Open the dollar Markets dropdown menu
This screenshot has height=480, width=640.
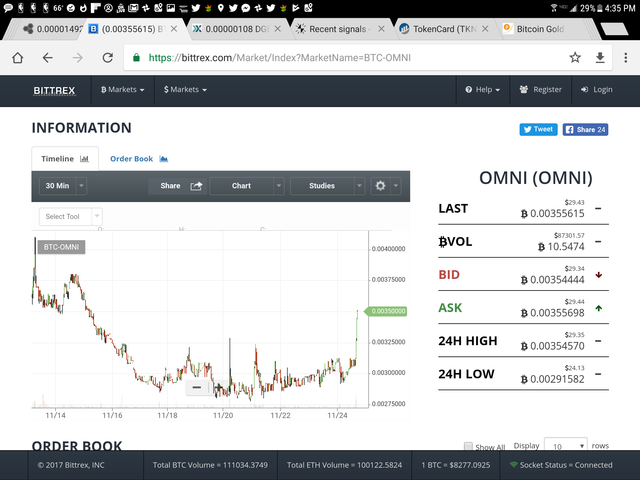(185, 89)
